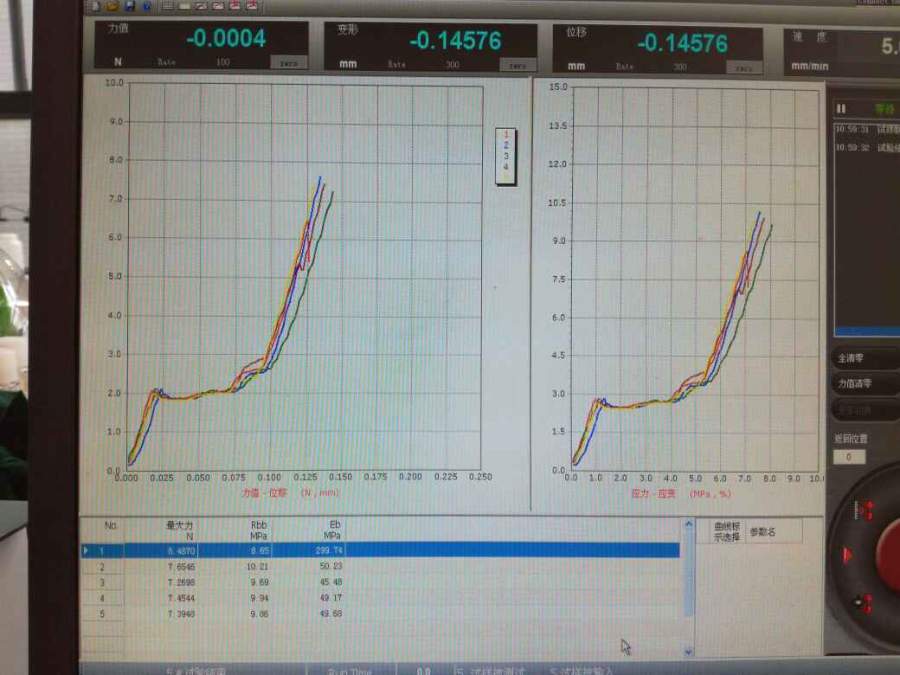Zero the force reading with its zero button

pyautogui.click(x=289, y=63)
